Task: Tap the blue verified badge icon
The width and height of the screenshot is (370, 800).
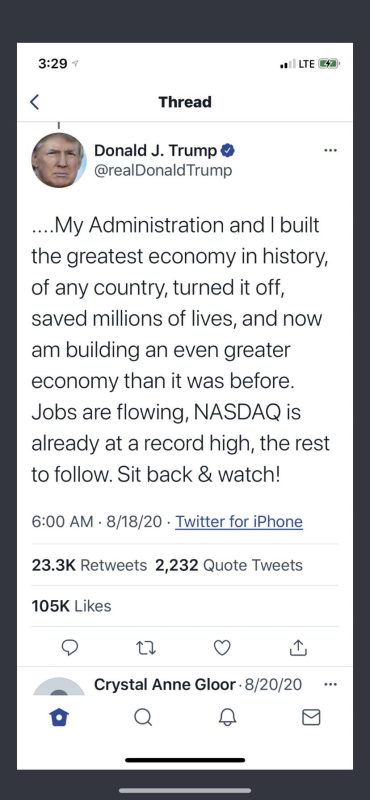Action: pyautogui.click(x=228, y=151)
